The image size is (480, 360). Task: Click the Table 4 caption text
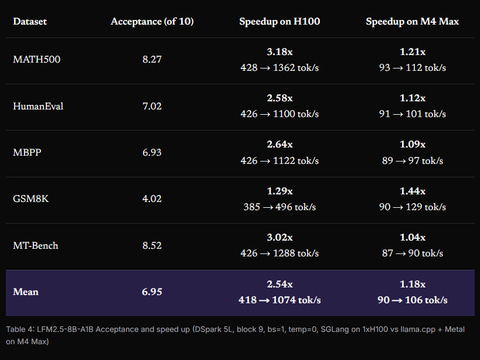click(235, 335)
